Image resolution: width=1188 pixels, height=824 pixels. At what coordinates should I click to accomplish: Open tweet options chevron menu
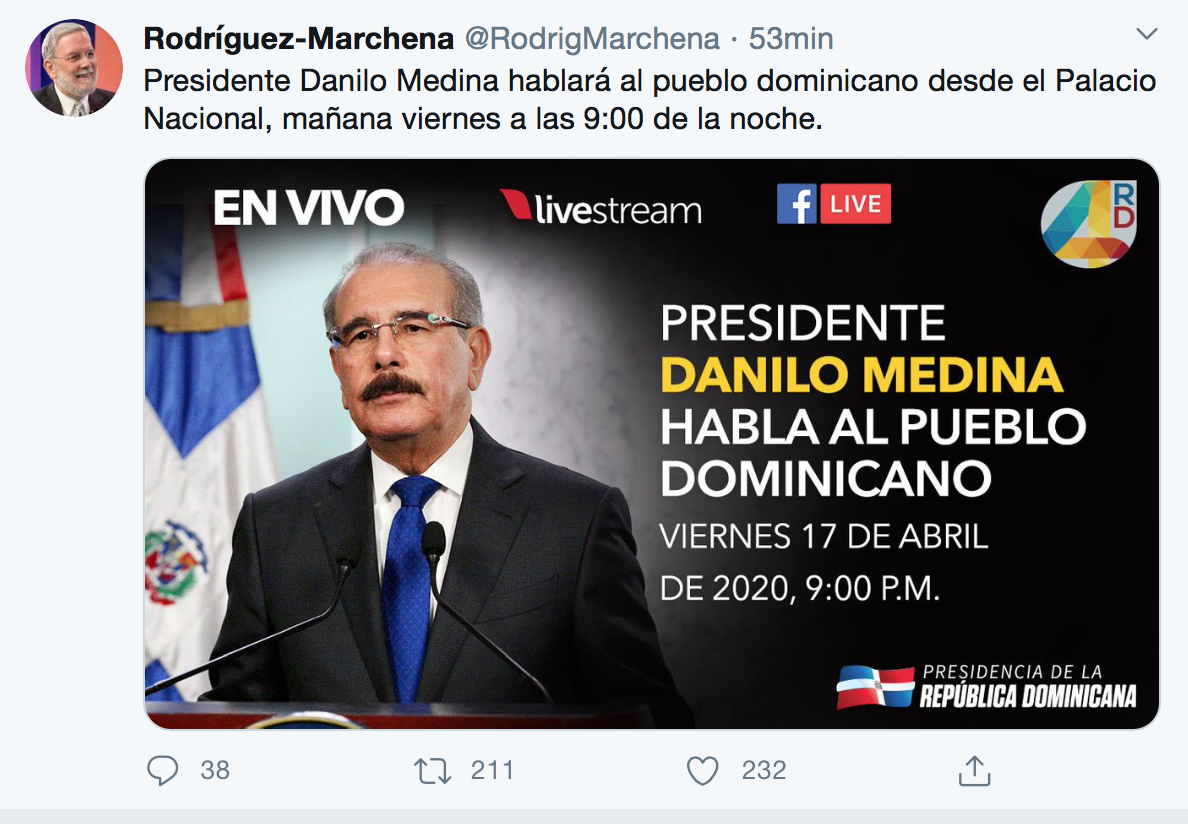[1147, 34]
